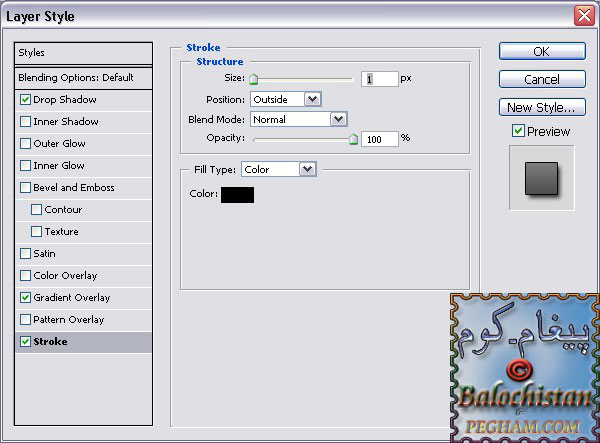600x443 pixels.
Task: Select the Gradient Overlay label
Action: 72,298
